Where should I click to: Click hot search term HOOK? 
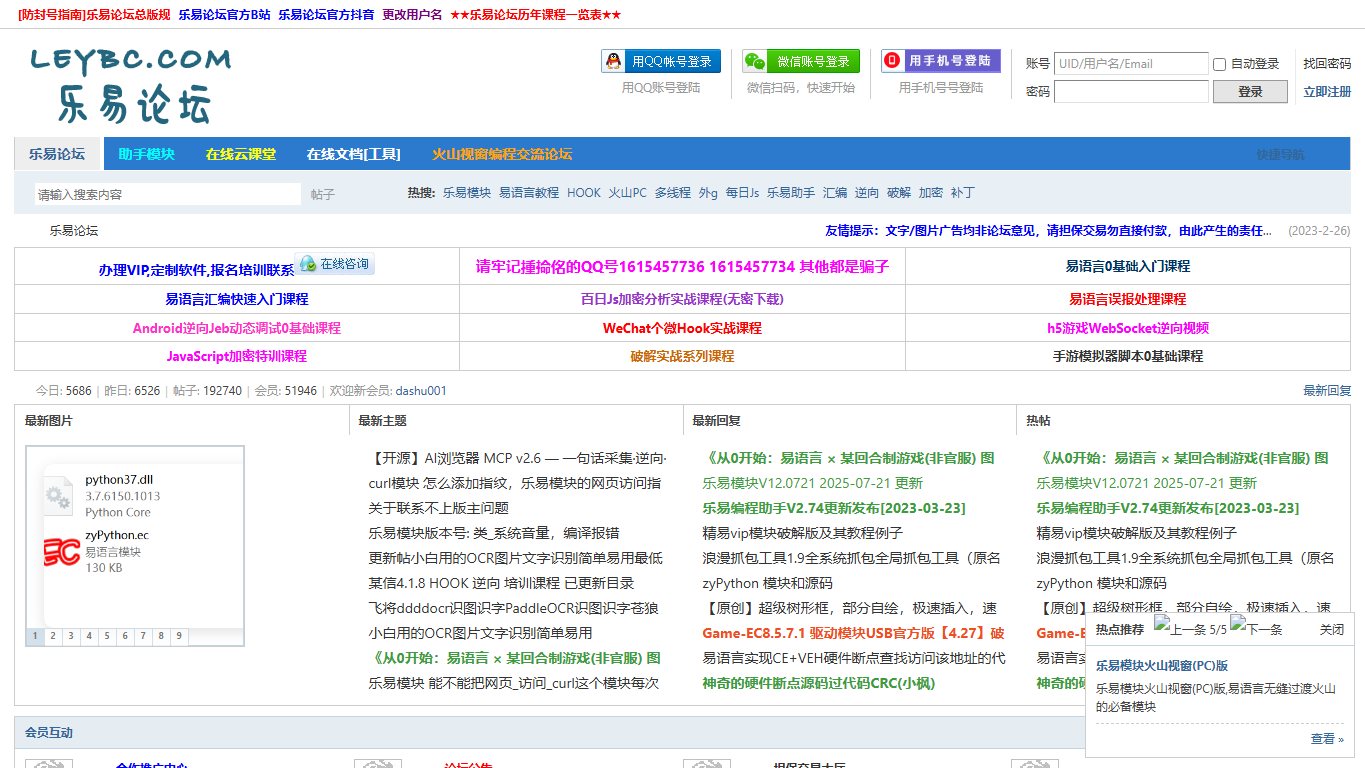click(x=584, y=193)
